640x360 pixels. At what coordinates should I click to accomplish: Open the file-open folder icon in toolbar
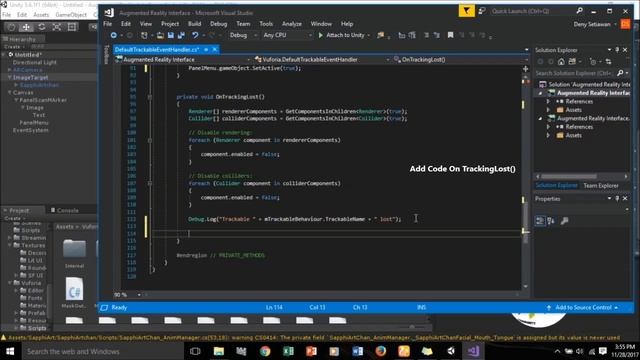coord(160,36)
